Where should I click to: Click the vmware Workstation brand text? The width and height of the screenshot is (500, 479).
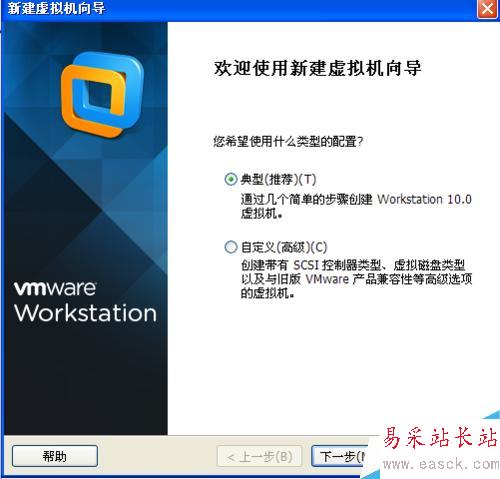tap(85, 302)
